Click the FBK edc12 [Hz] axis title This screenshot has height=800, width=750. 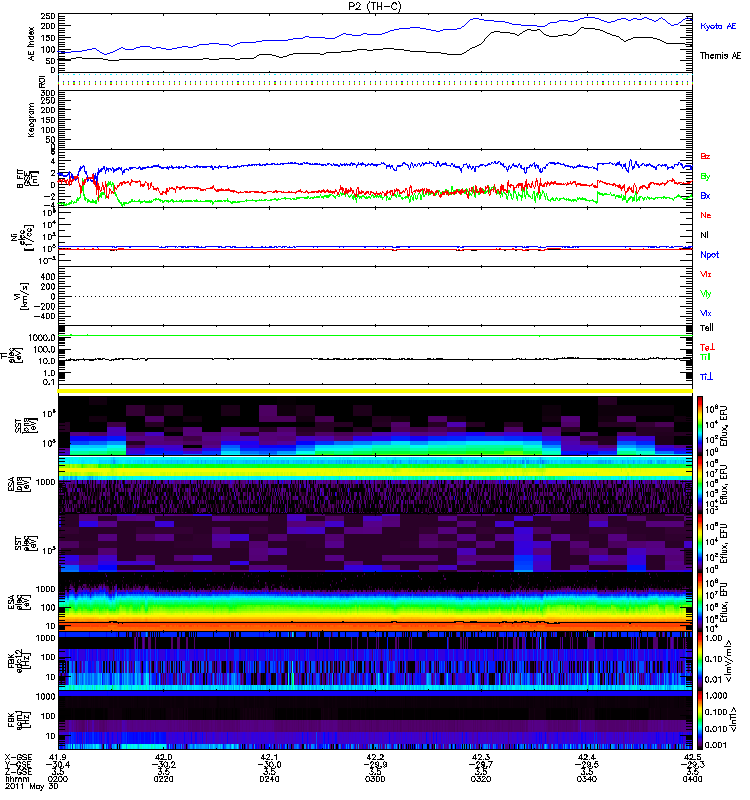click(x=18, y=661)
